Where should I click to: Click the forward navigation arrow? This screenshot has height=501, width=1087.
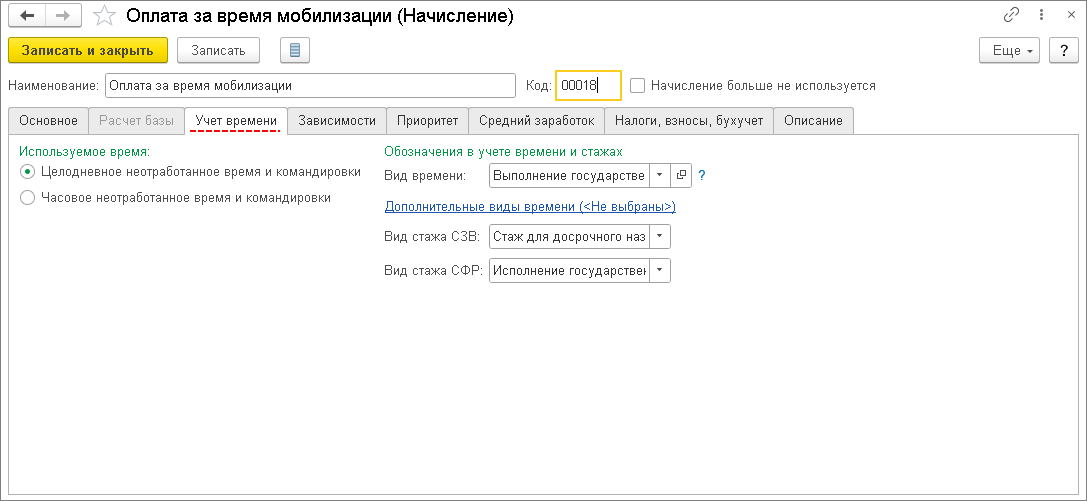tap(63, 16)
